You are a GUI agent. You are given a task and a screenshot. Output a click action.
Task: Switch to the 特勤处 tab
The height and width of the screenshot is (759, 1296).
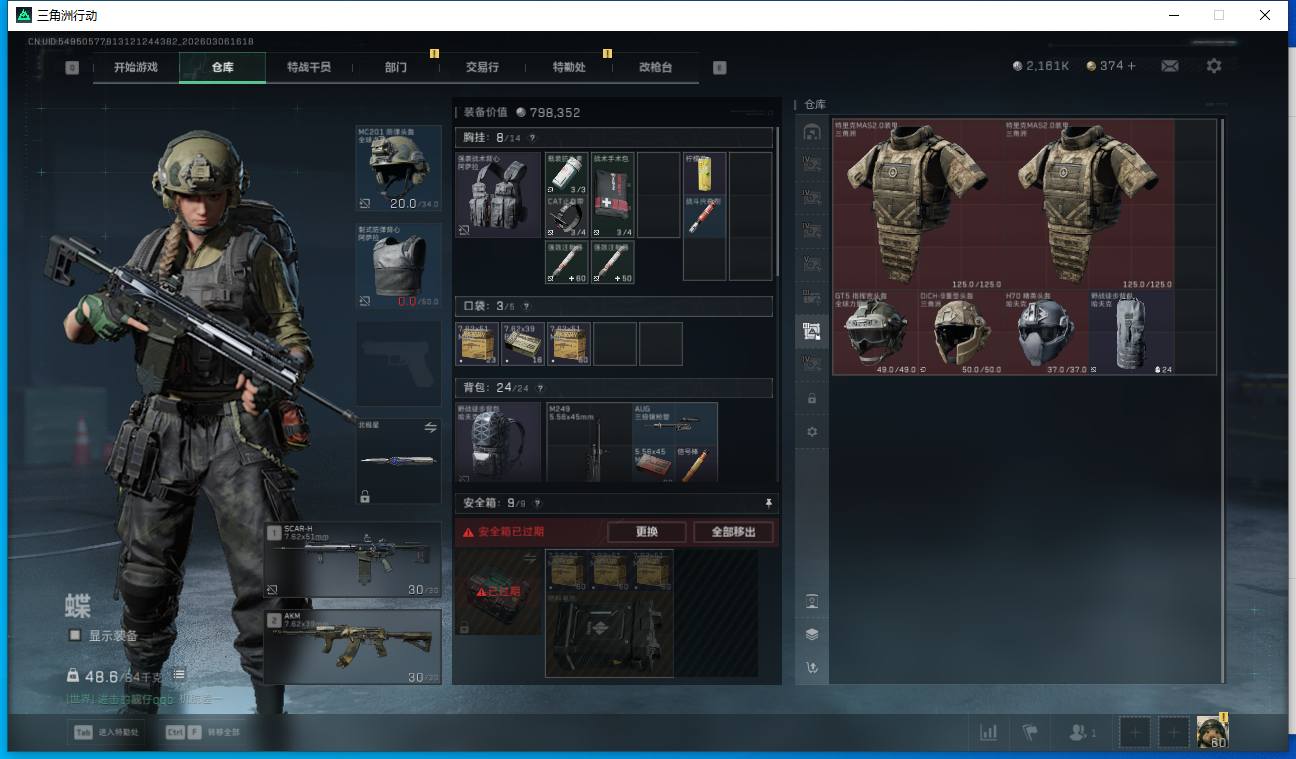tap(569, 67)
